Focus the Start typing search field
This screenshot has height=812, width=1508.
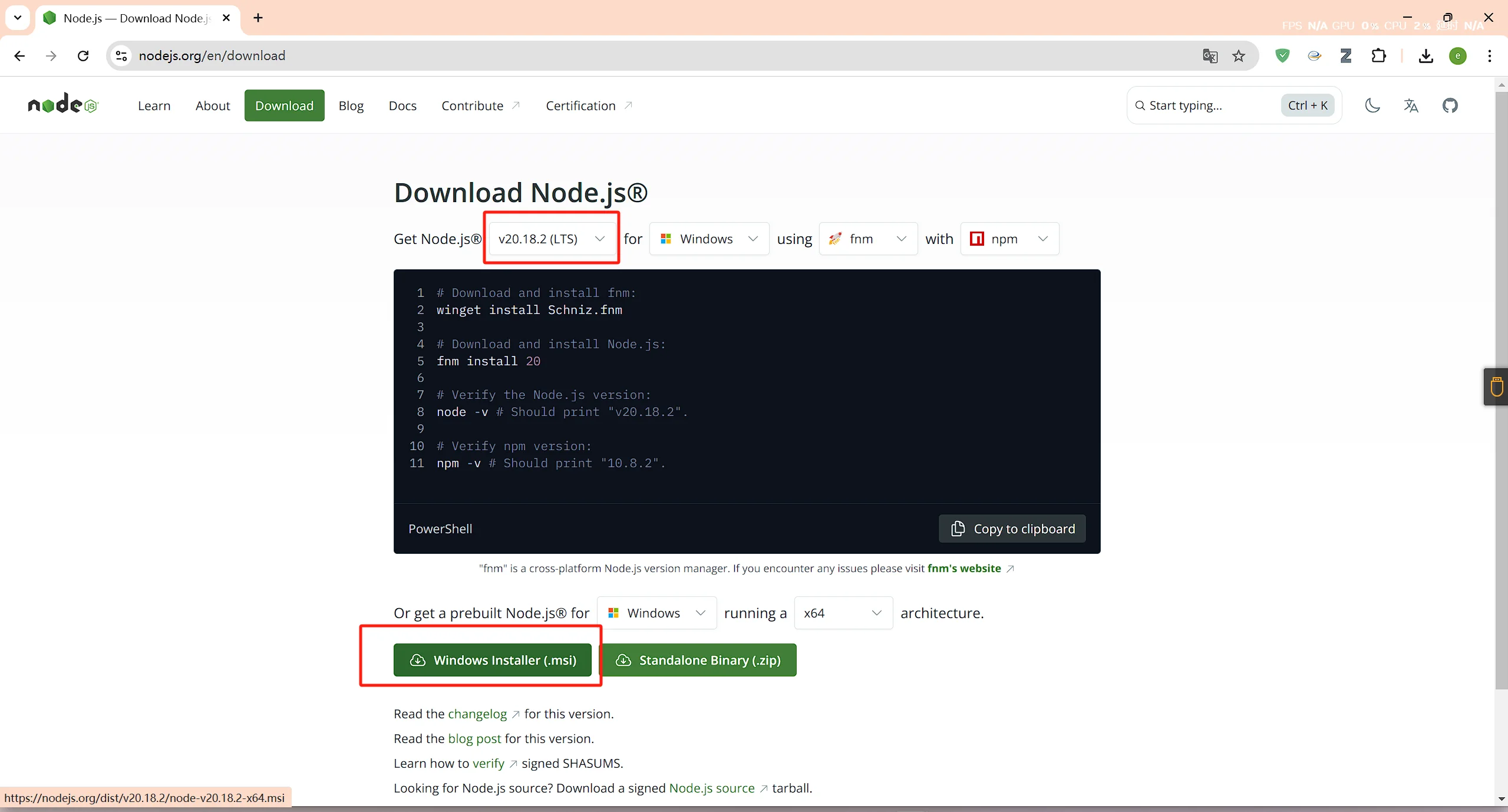click(1208, 105)
